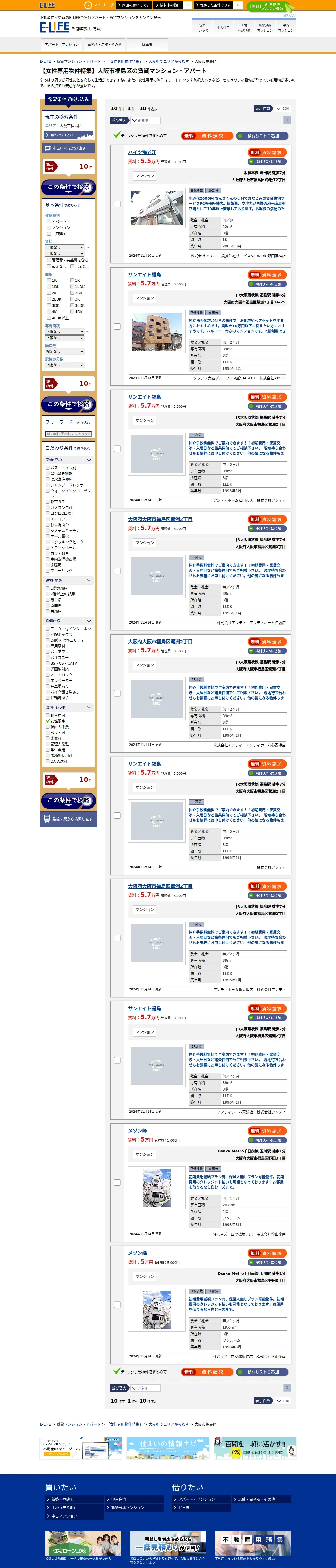Click the 前回の履歴で探す button

pyautogui.click(x=134, y=5)
